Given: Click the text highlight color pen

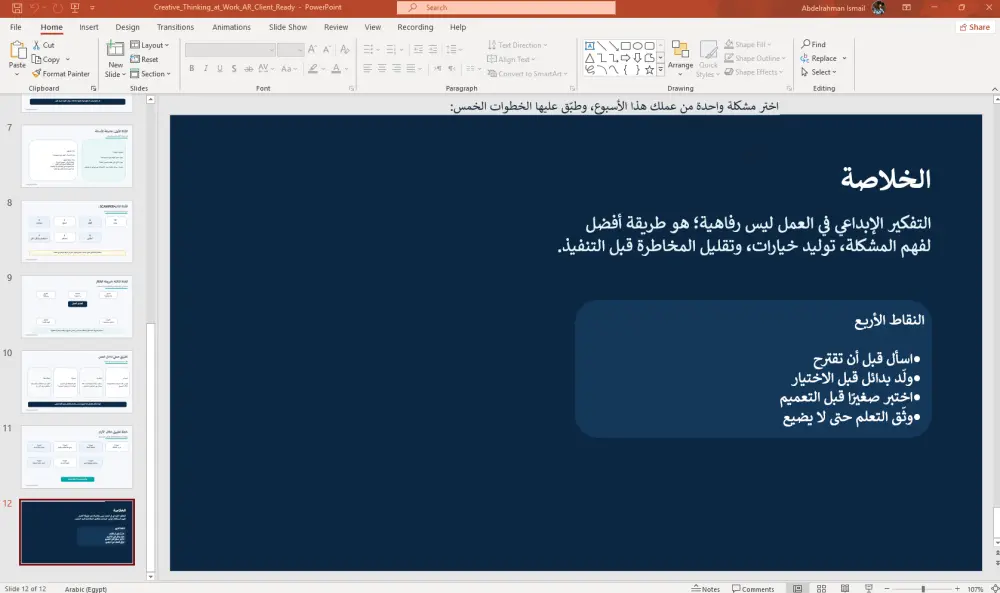Looking at the screenshot, I should tap(312, 68).
